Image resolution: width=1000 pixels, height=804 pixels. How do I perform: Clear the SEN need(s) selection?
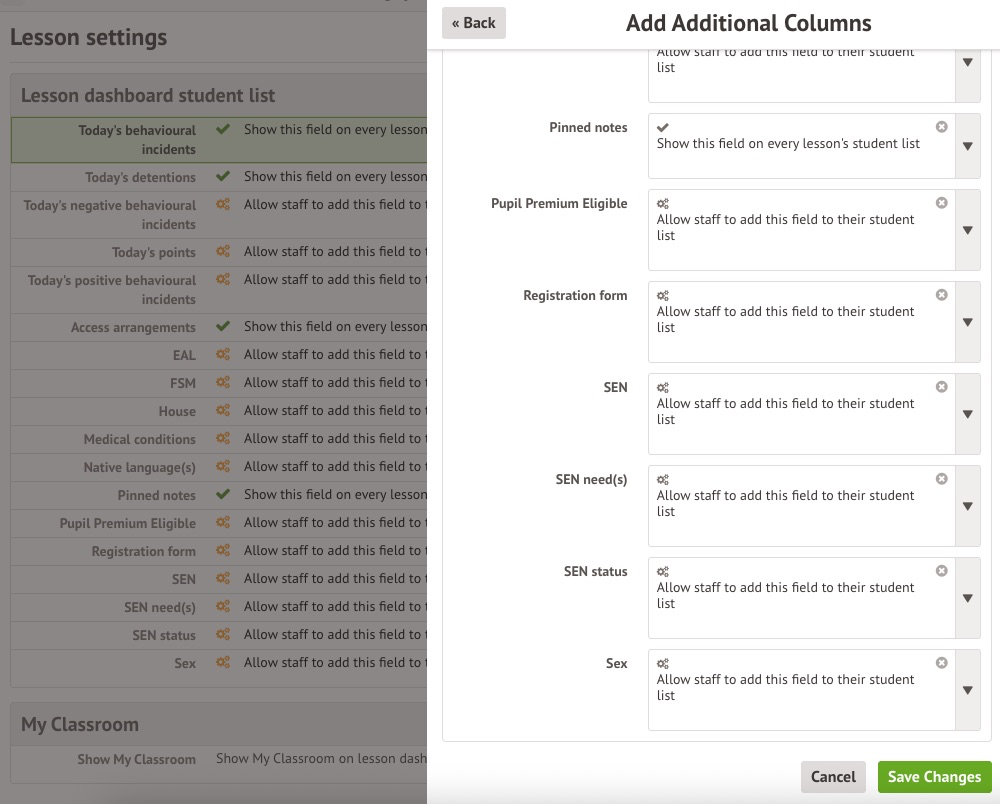[941, 479]
